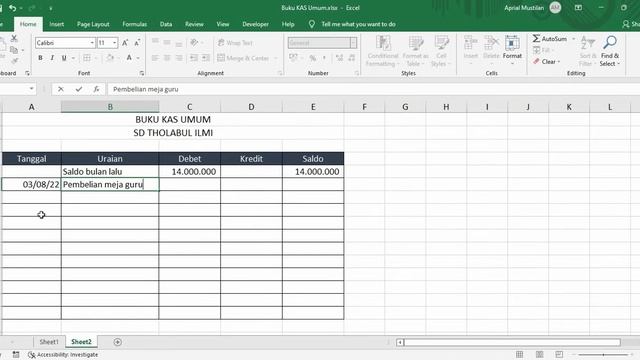
Task: Click Merge & Center button
Action: click(244, 58)
